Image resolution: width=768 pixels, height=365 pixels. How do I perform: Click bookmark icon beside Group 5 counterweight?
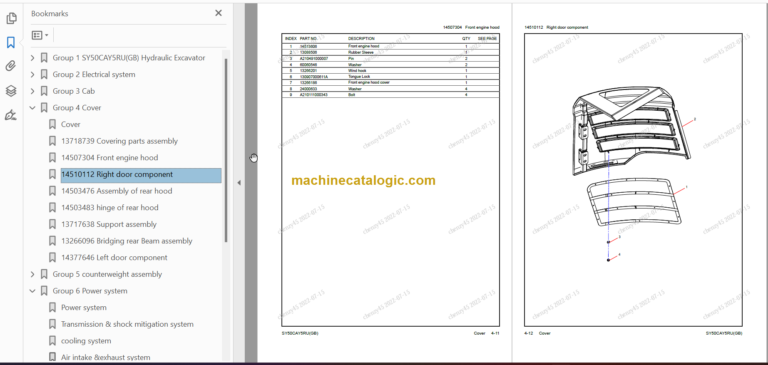point(44,274)
